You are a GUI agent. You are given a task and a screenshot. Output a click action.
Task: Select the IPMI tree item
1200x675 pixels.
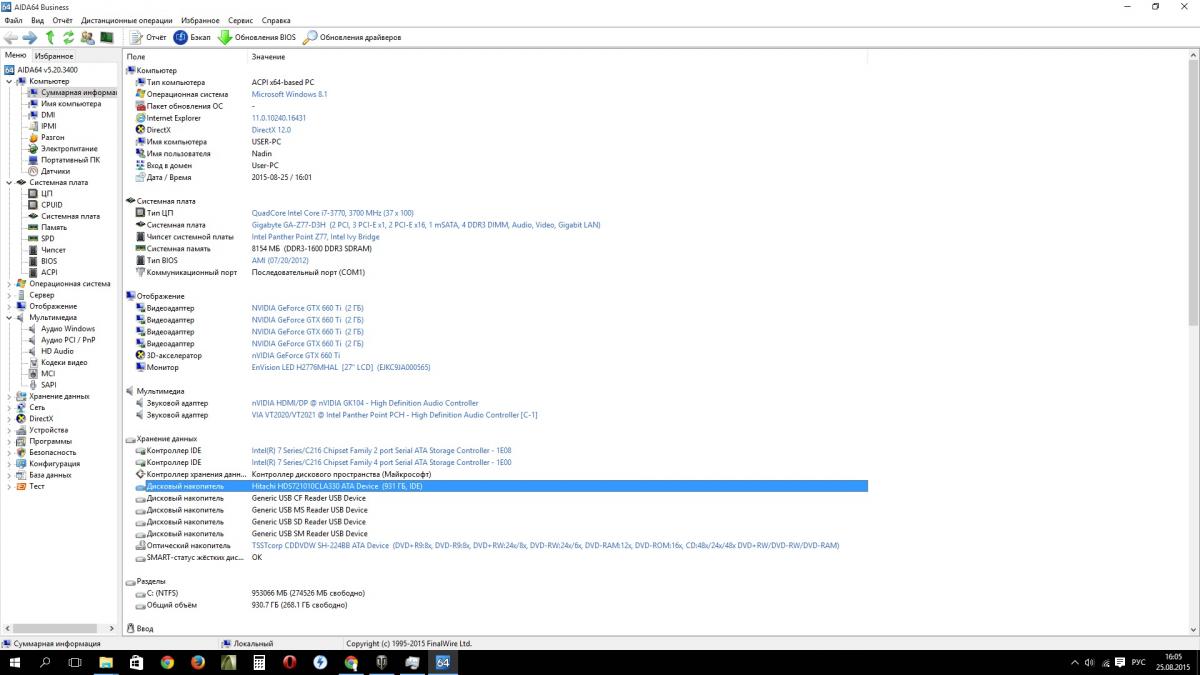pos(49,126)
